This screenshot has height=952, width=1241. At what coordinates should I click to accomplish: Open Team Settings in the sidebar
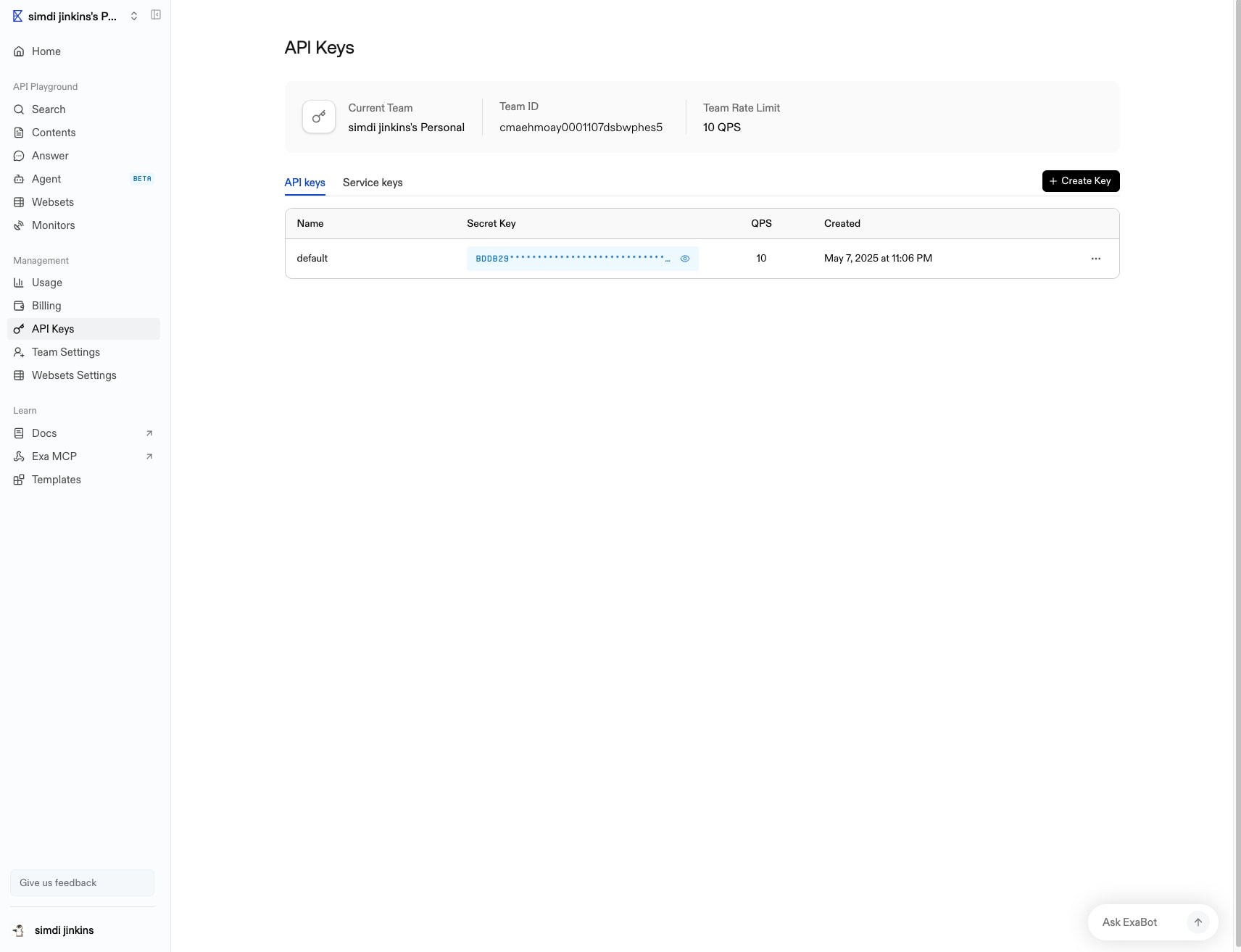[83, 352]
